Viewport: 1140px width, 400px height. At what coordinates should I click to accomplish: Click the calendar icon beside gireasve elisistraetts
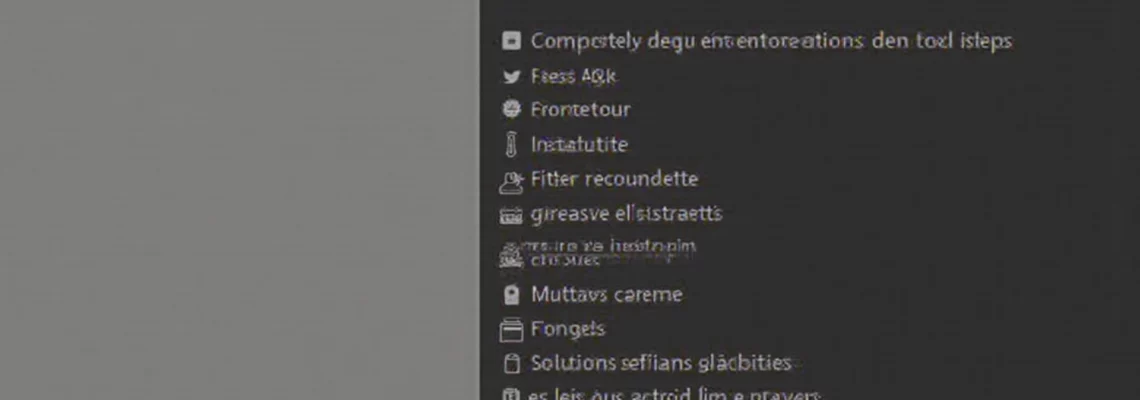(512, 215)
